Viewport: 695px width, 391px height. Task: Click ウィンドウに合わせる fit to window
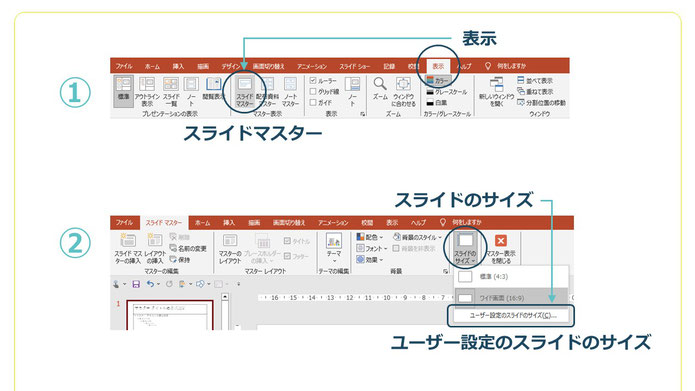pyautogui.click(x=403, y=91)
